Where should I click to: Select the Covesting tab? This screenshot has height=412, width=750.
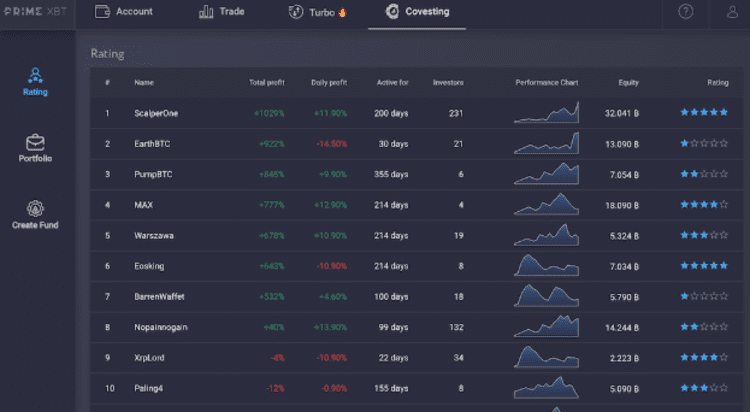coord(417,12)
